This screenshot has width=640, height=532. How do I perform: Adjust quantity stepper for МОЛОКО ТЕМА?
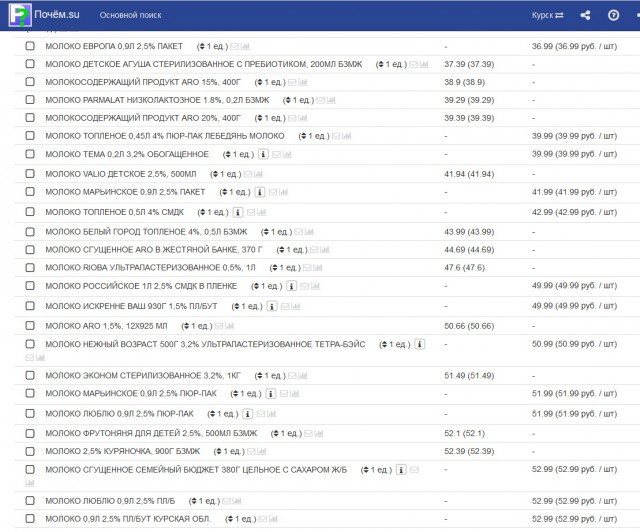(227, 154)
